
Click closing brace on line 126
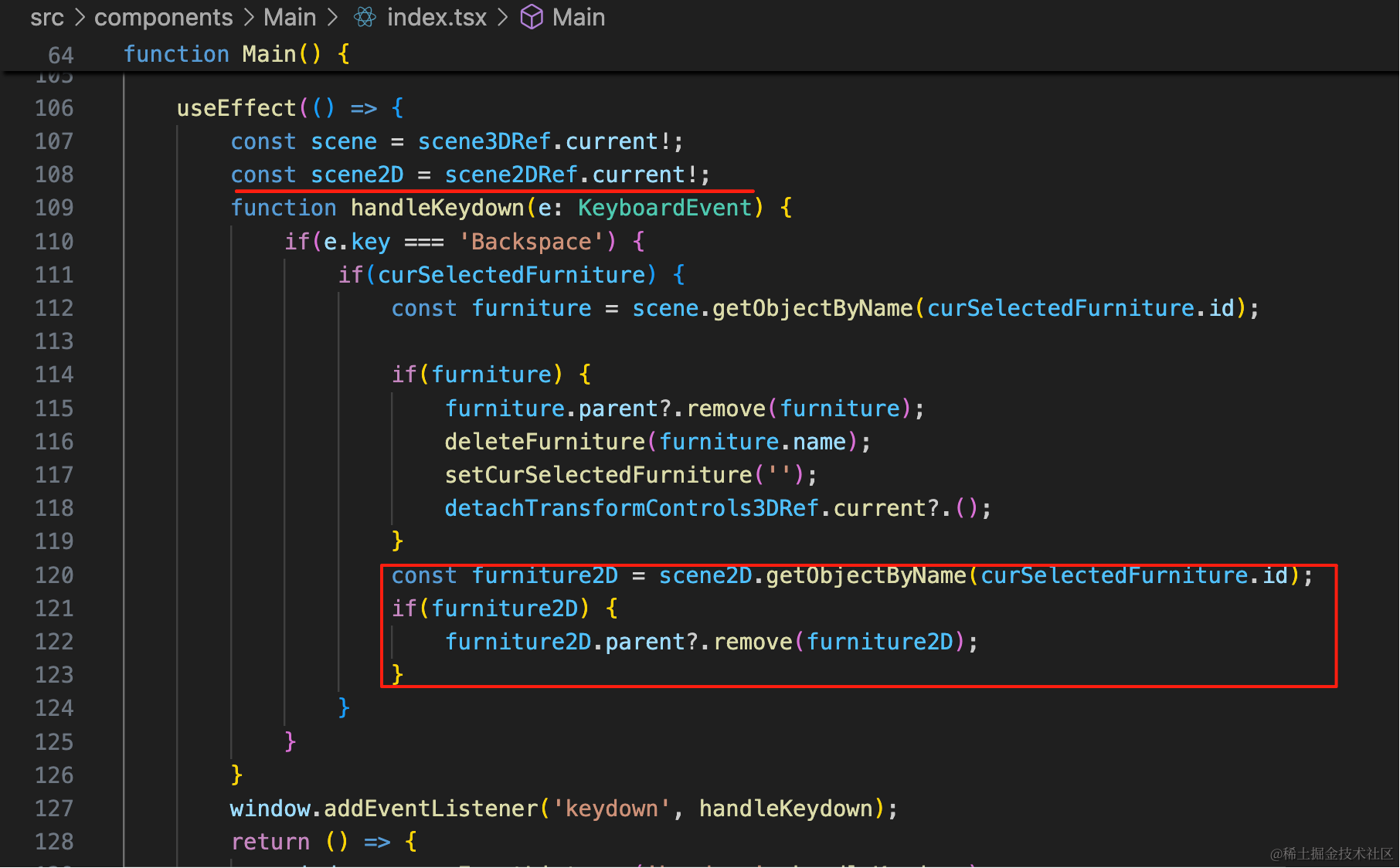pos(236,775)
